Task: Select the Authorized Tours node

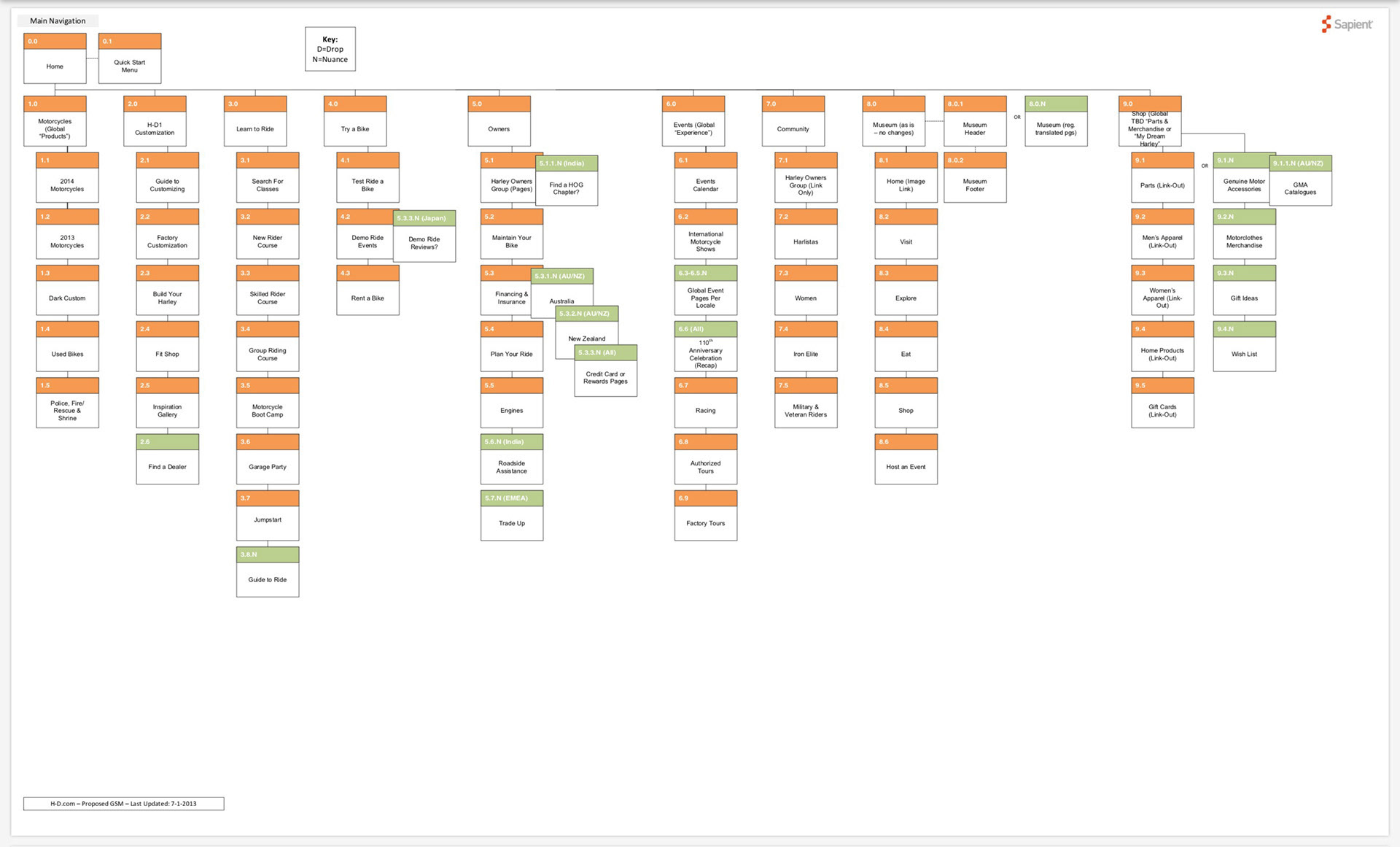Action: tap(706, 460)
